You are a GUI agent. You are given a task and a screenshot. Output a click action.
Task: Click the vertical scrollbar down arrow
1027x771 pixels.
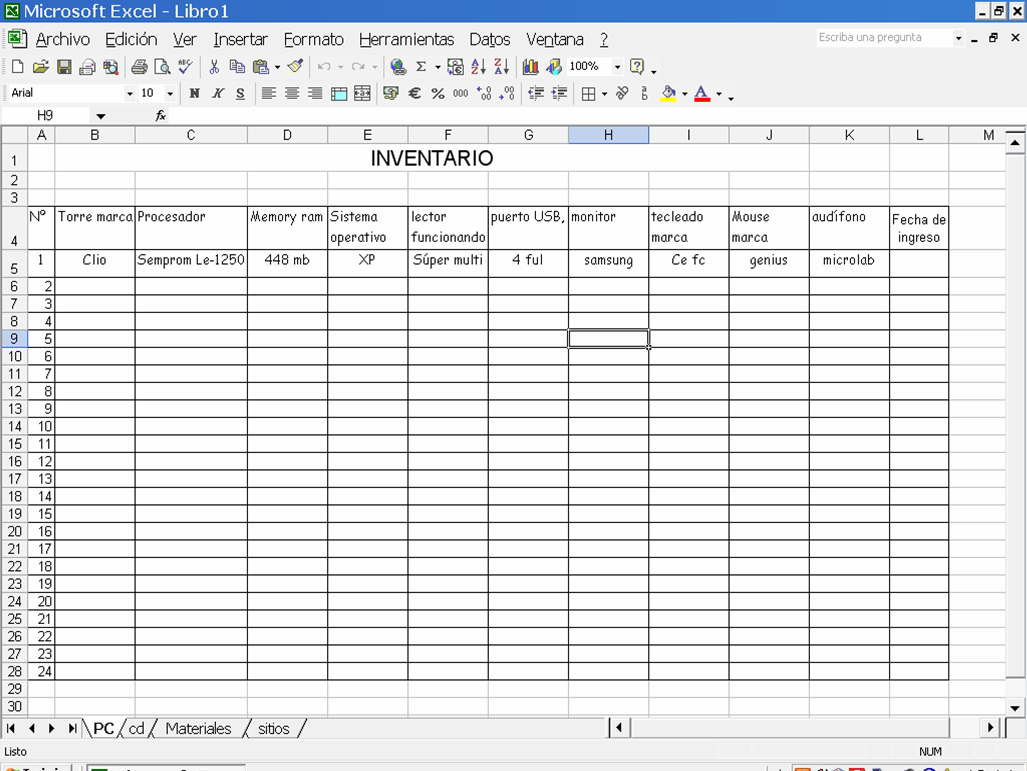[x=1015, y=707]
